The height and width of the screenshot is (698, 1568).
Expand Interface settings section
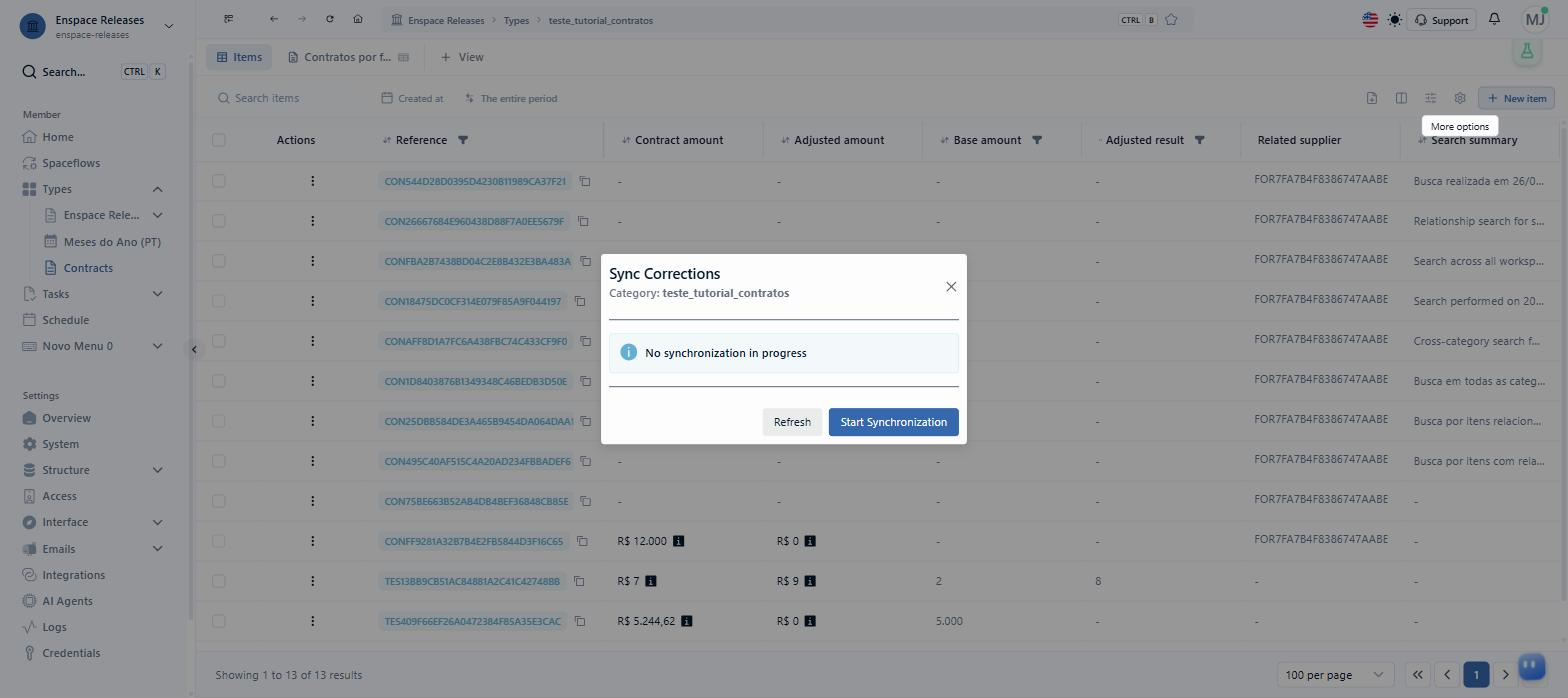[157, 522]
